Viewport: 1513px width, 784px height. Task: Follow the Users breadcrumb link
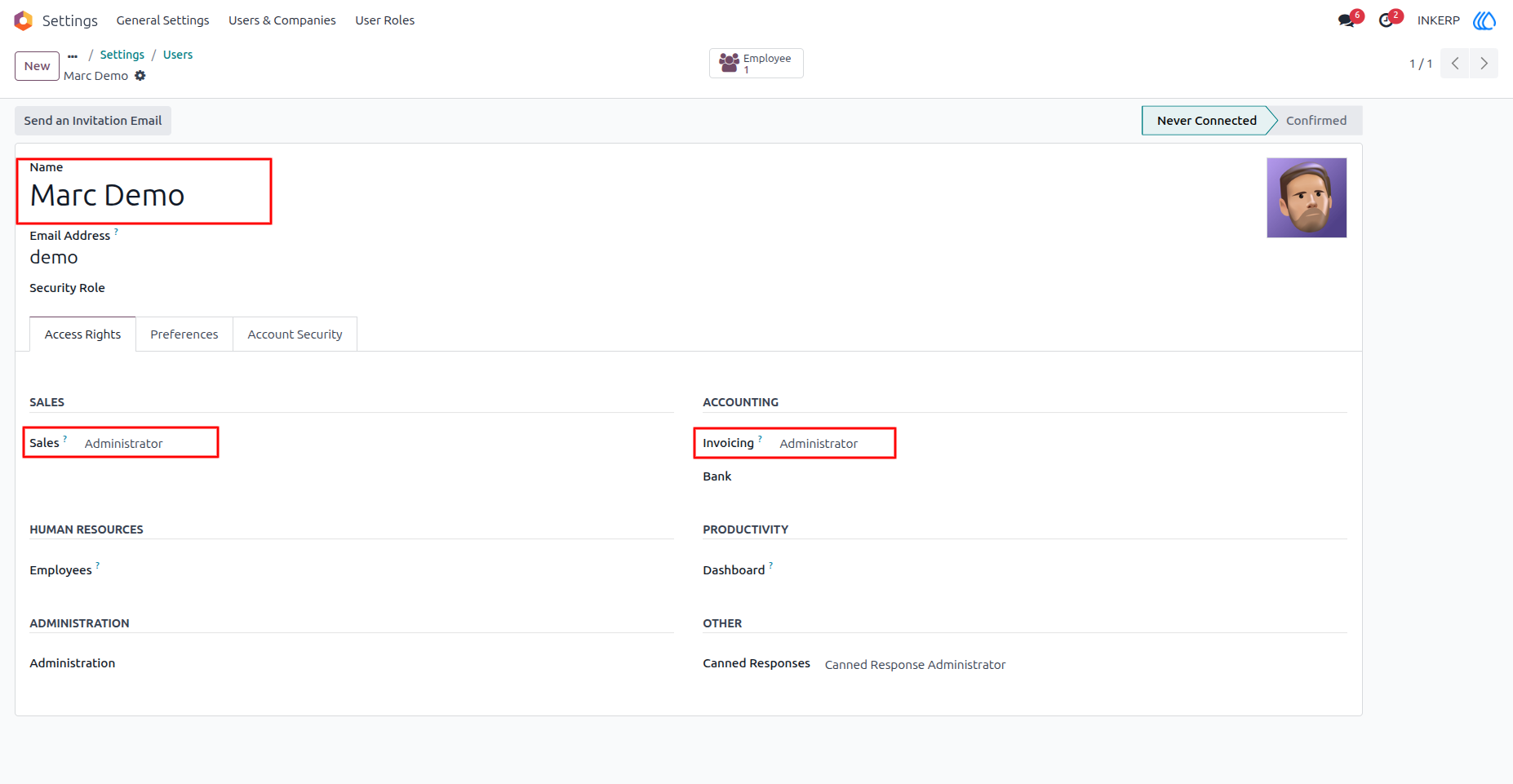(x=178, y=55)
